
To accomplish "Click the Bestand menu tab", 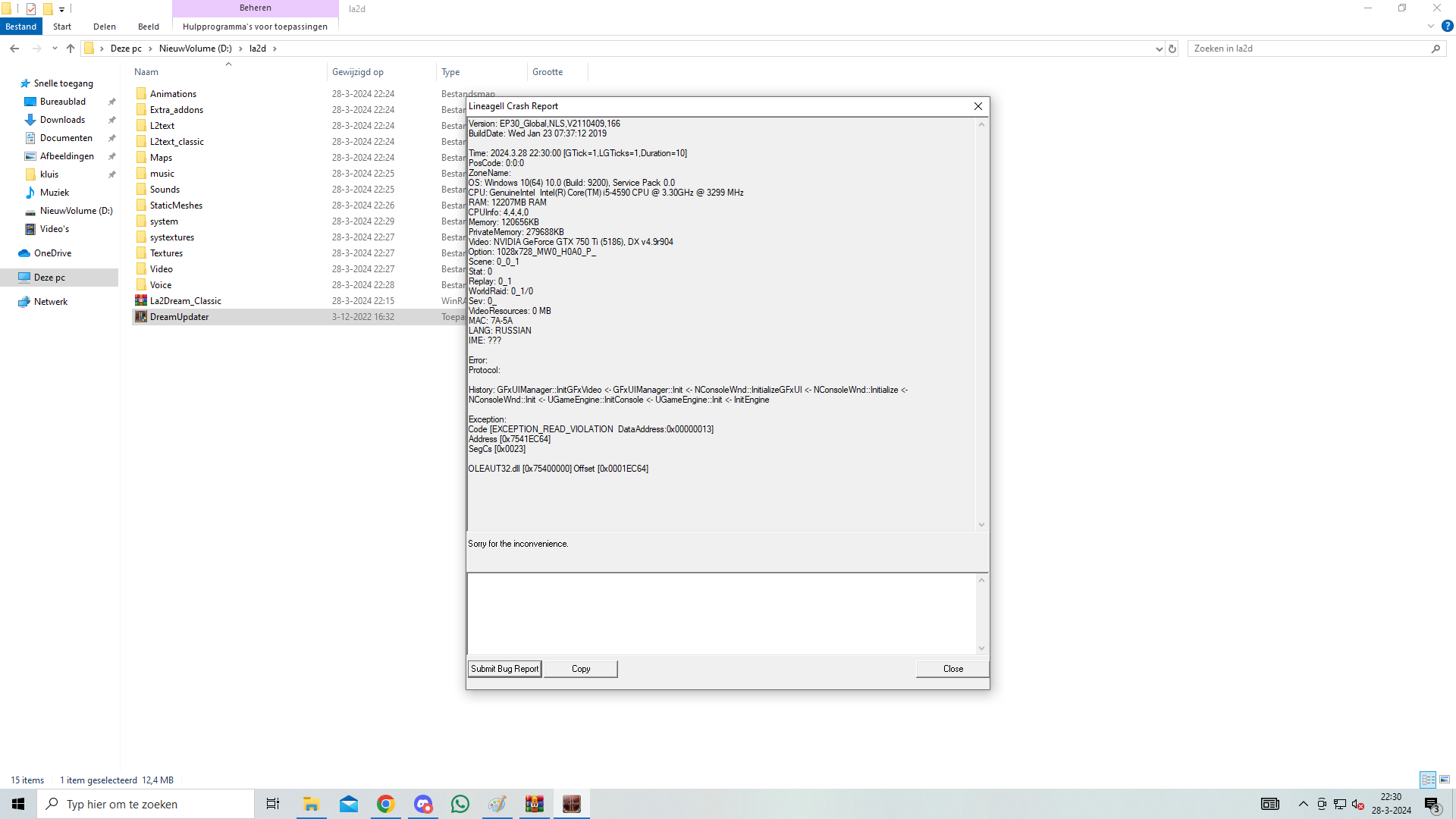I will tap(20, 27).
